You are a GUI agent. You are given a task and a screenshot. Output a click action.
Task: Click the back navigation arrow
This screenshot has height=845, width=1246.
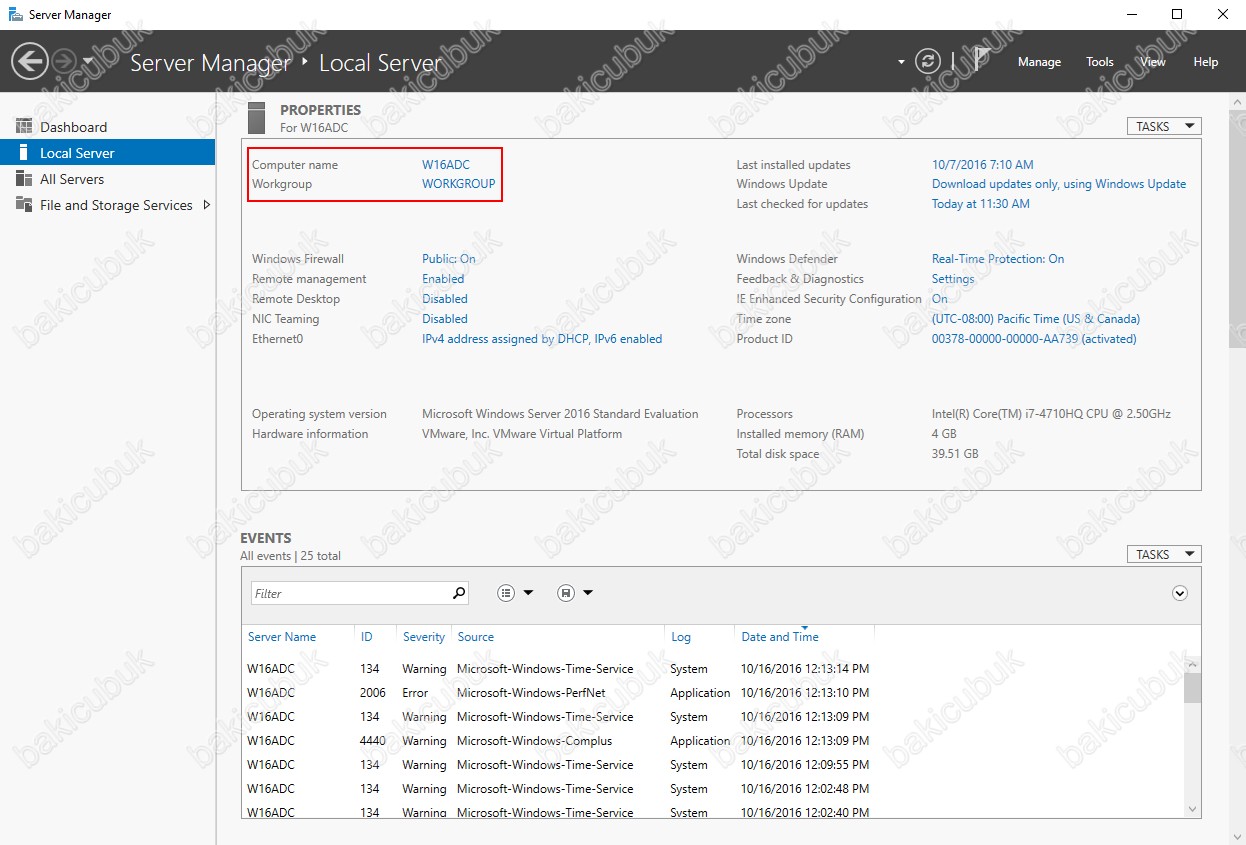29,62
